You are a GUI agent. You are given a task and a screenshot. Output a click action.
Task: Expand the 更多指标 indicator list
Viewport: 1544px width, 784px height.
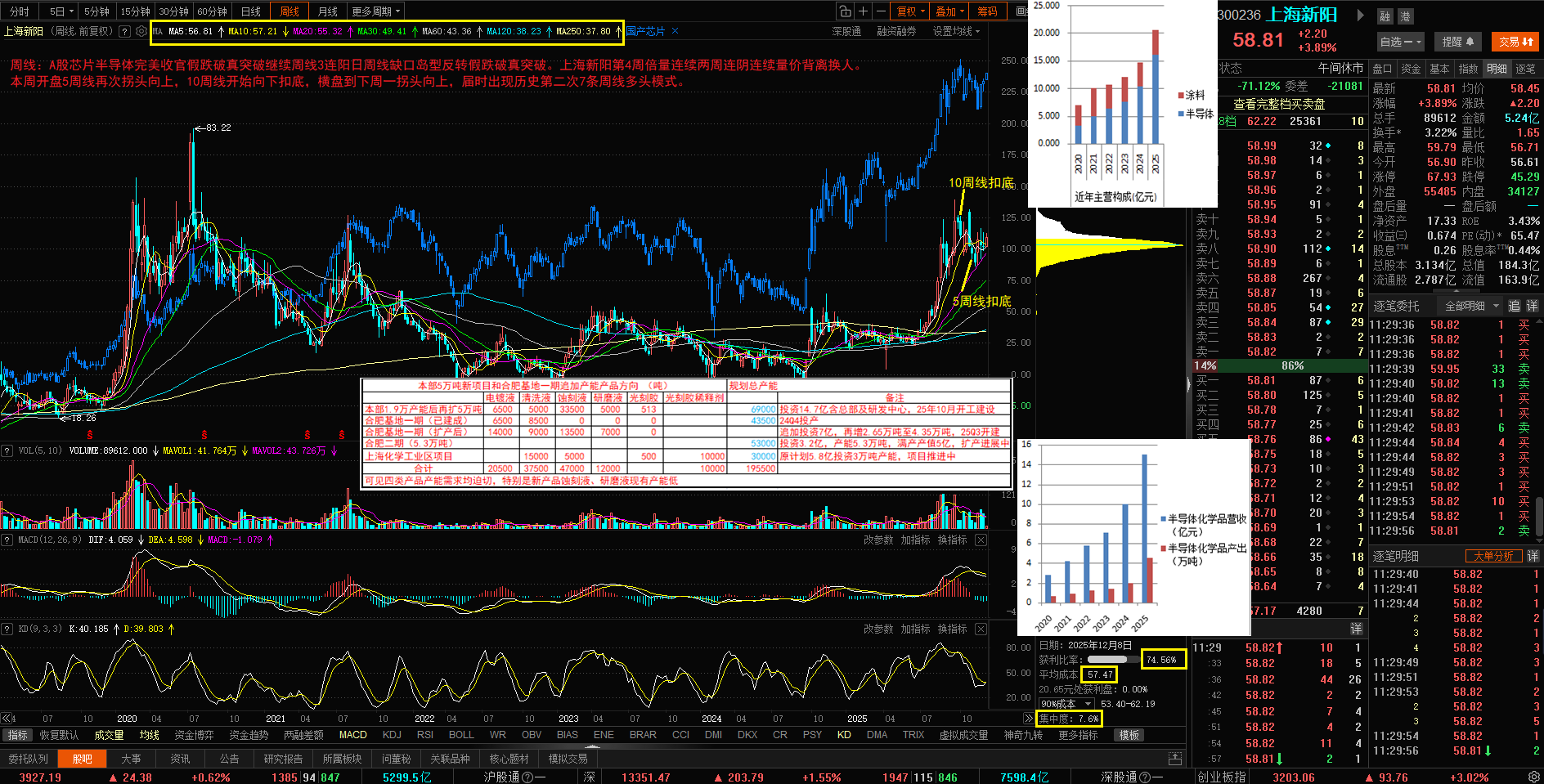point(1078,735)
